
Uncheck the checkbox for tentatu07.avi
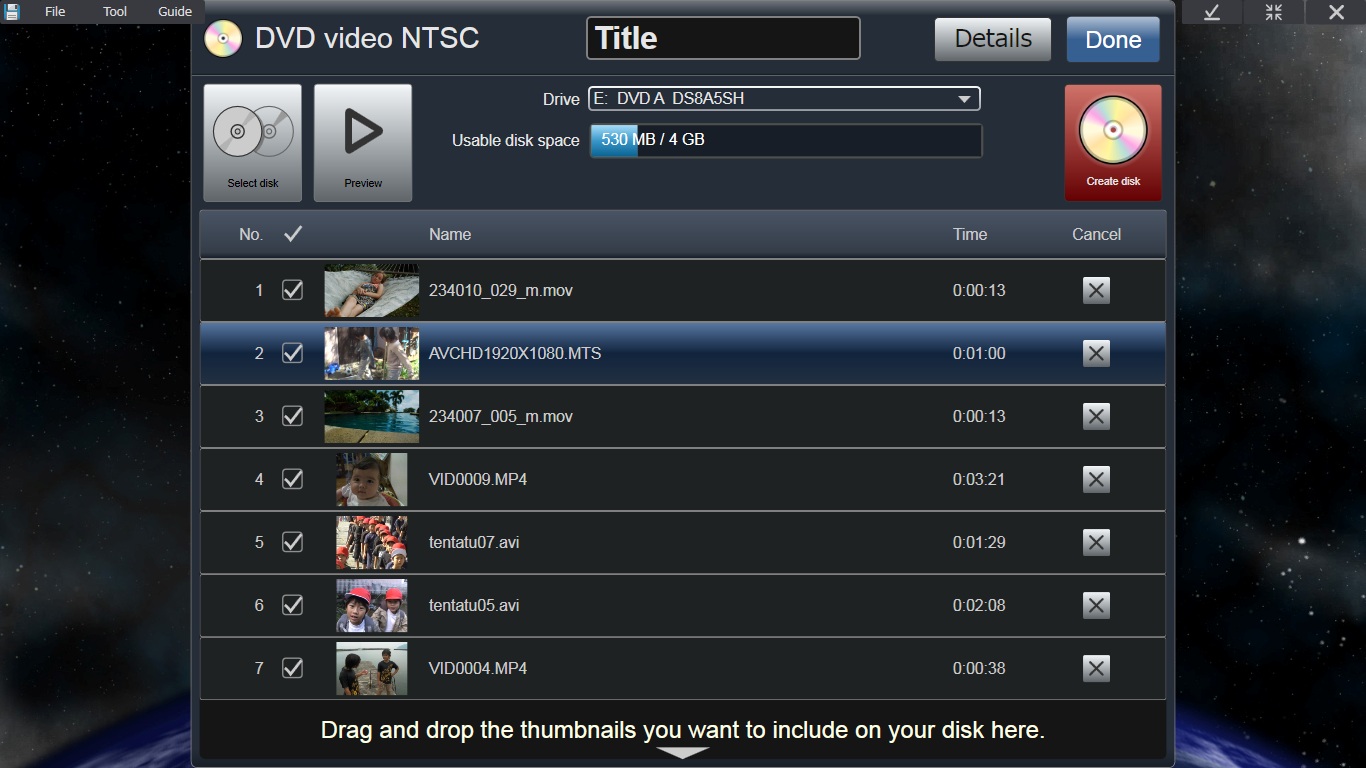(292, 542)
